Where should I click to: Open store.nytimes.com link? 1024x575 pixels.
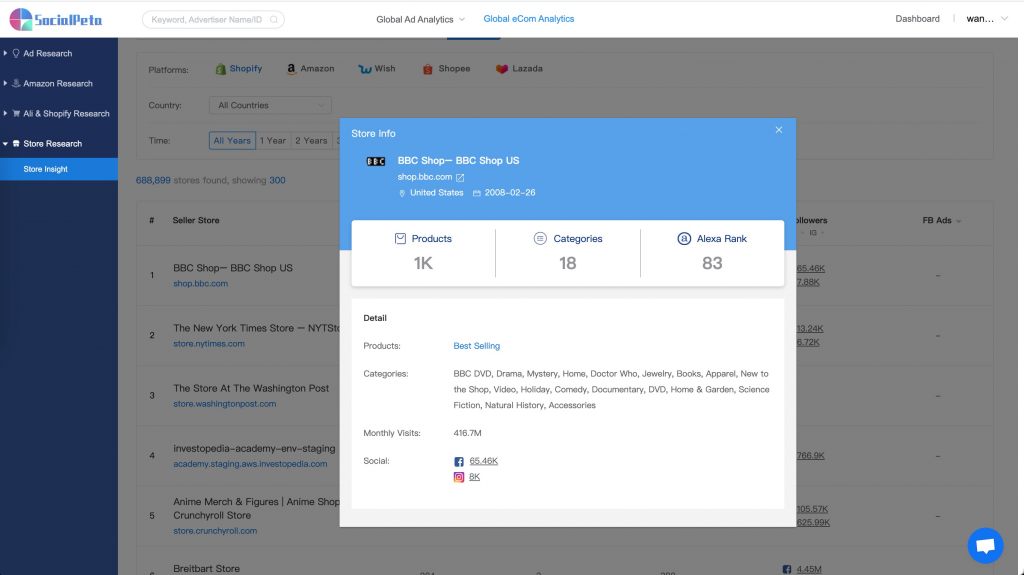[209, 344]
